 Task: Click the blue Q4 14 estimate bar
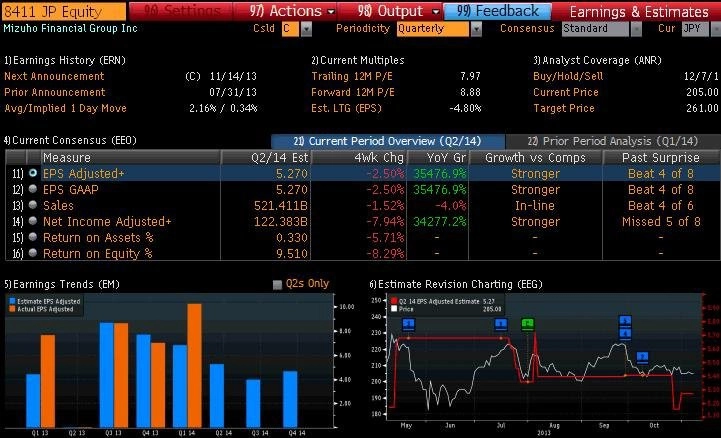click(x=290, y=399)
